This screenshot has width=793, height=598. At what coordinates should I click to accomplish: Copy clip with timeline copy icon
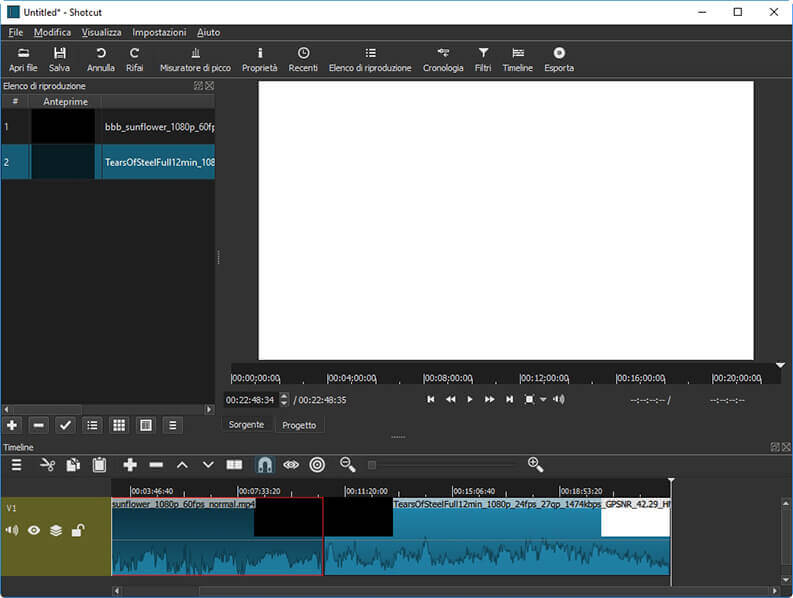73,464
